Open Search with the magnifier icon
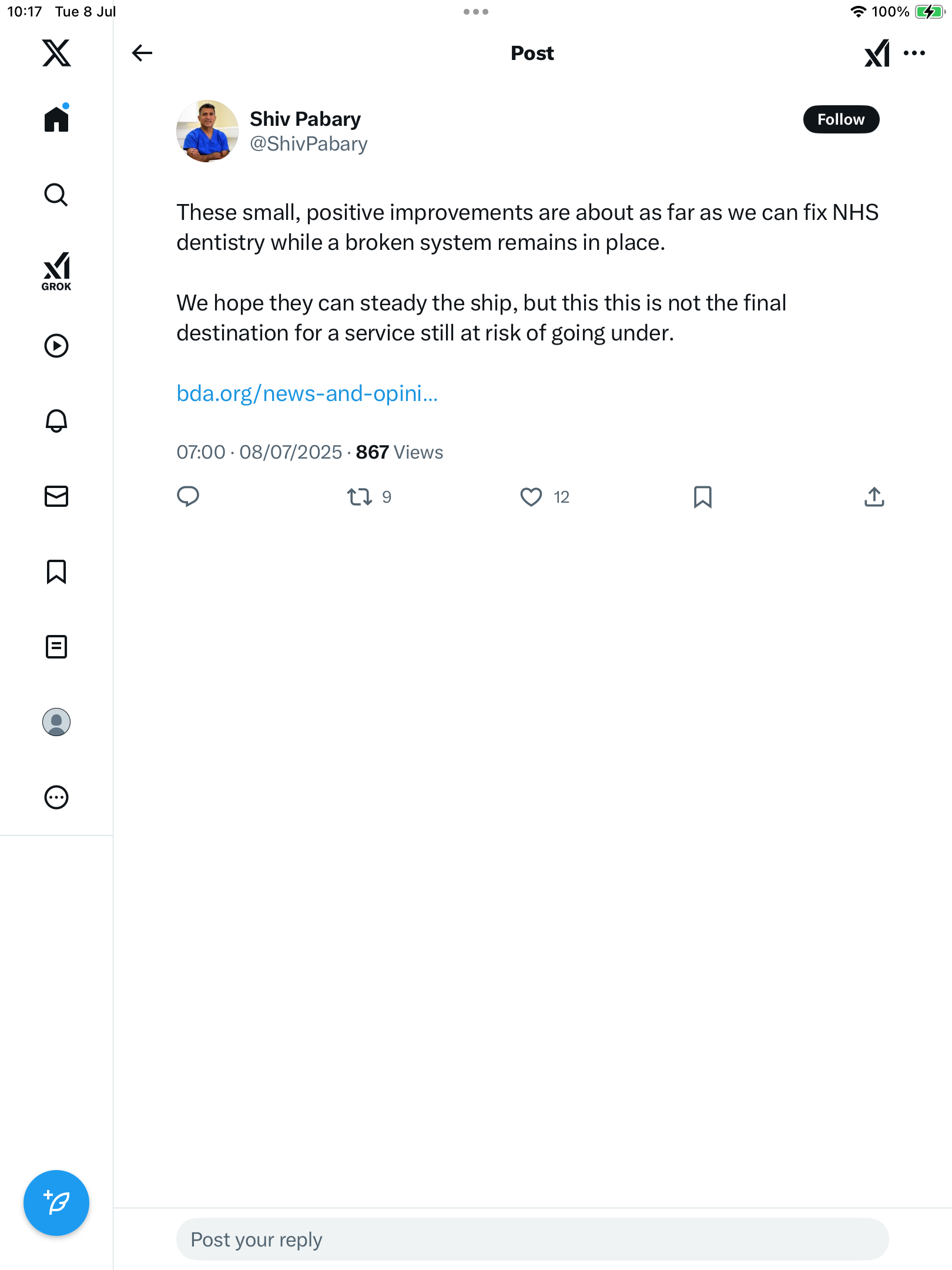The height and width of the screenshot is (1270, 952). tap(56, 195)
